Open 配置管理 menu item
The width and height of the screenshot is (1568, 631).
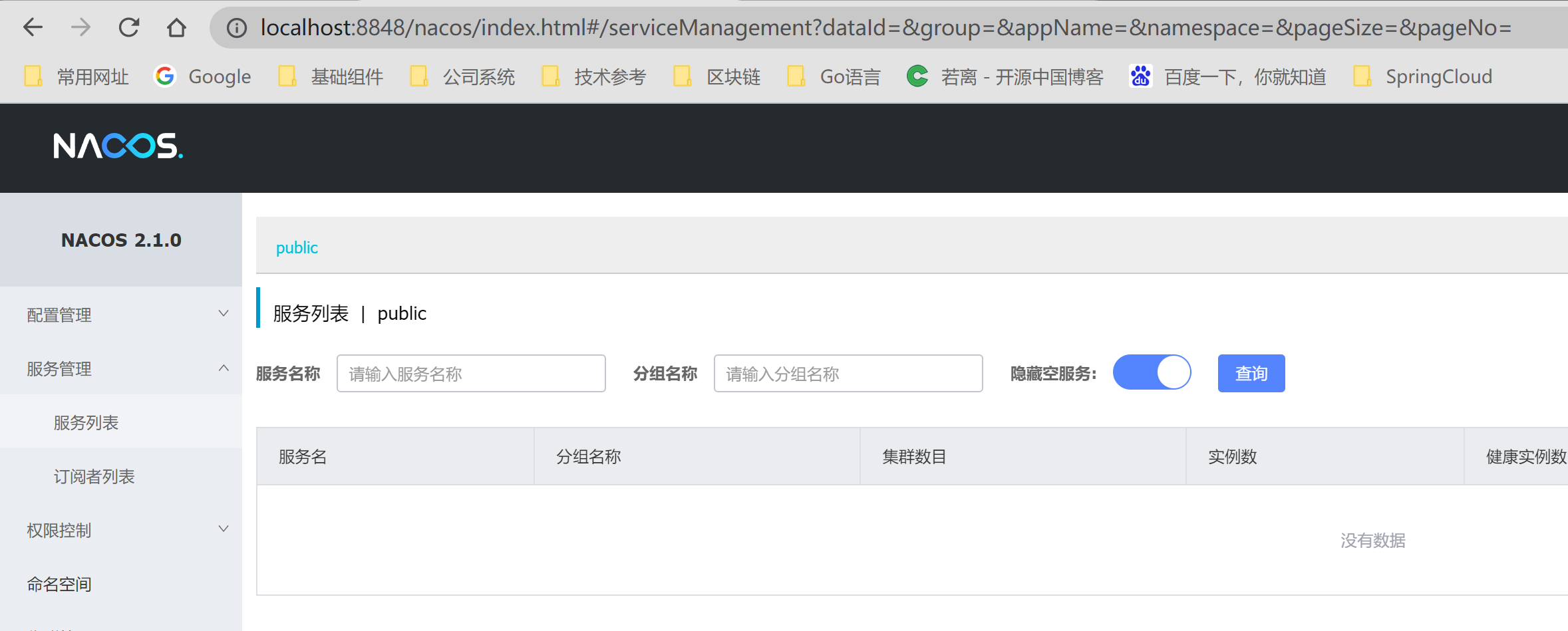click(x=121, y=314)
